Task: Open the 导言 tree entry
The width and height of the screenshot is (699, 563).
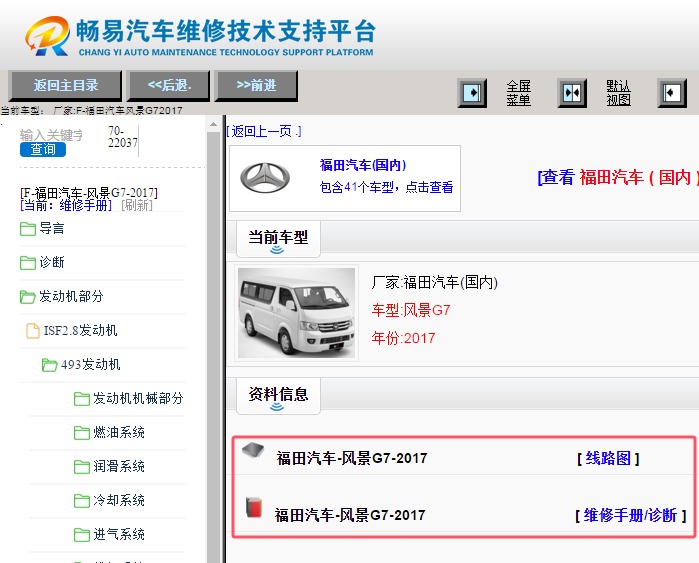Action: [x=52, y=228]
